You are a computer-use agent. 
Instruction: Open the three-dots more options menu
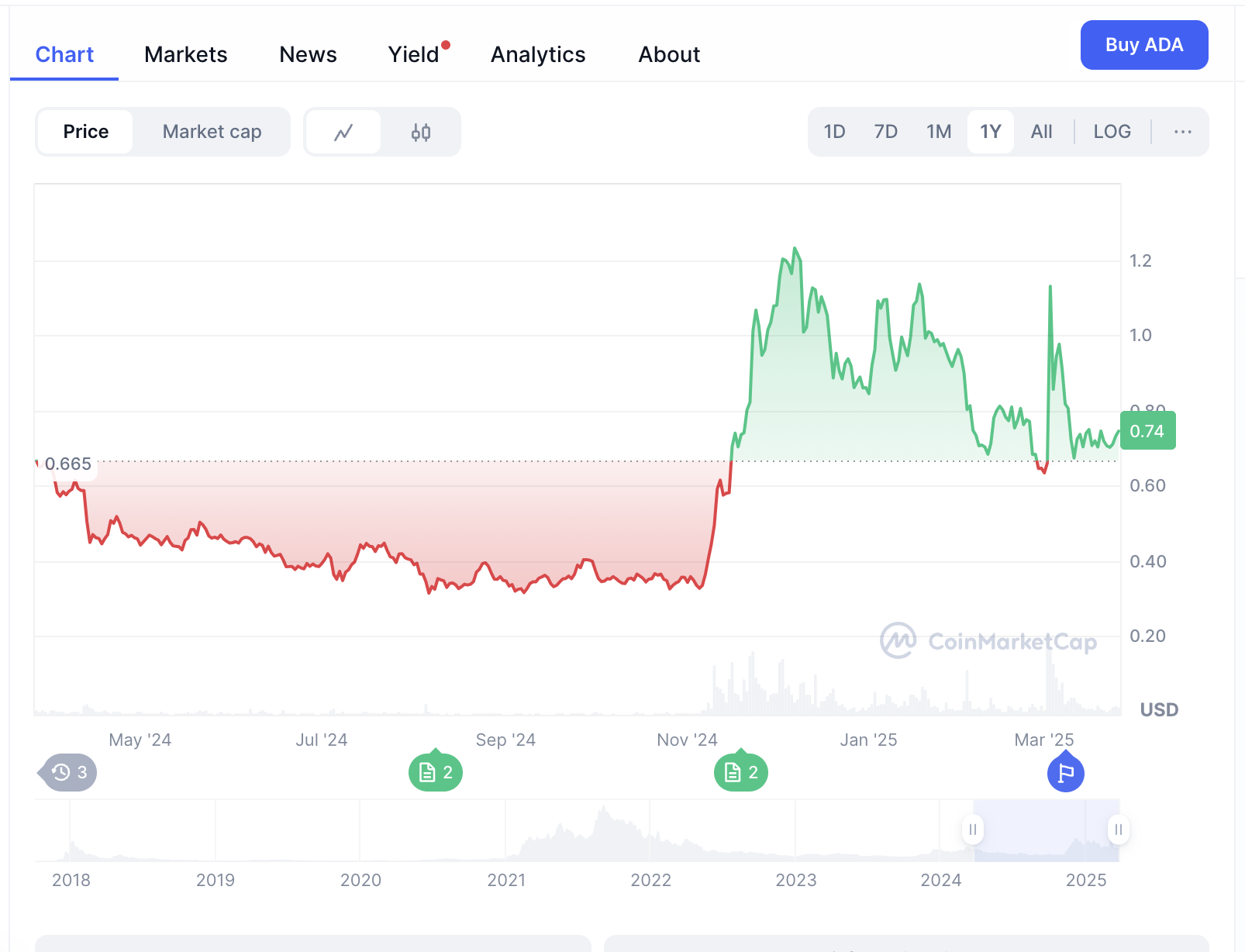pyautogui.click(x=1182, y=132)
